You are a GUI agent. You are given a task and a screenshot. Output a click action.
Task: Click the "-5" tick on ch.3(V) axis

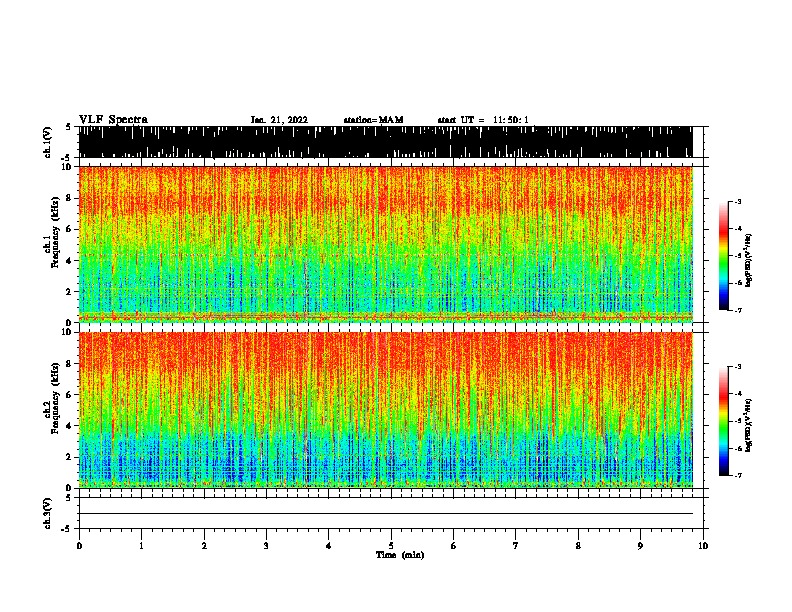[66, 529]
